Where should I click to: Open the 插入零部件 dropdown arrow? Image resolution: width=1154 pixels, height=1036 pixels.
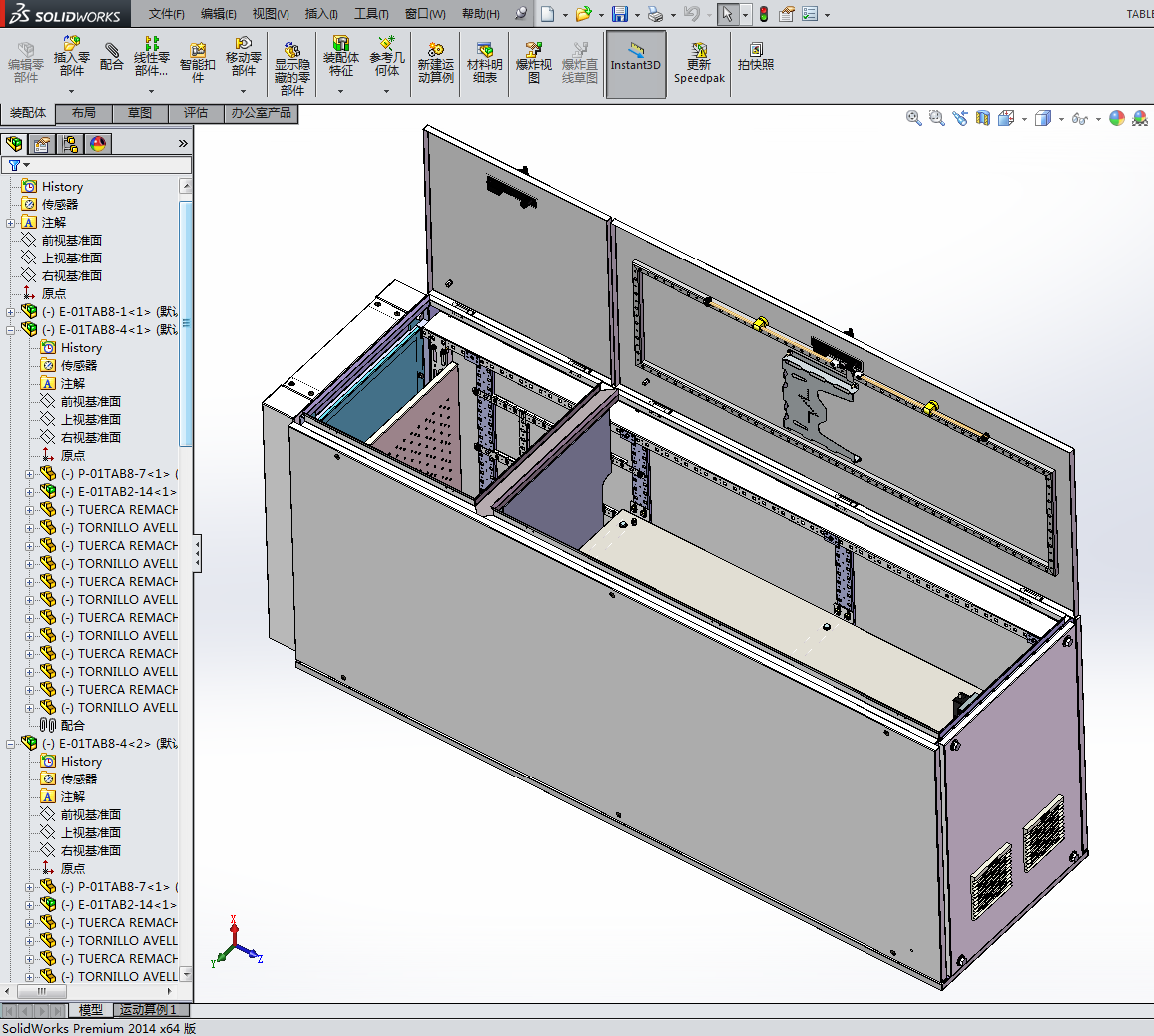pos(71,92)
